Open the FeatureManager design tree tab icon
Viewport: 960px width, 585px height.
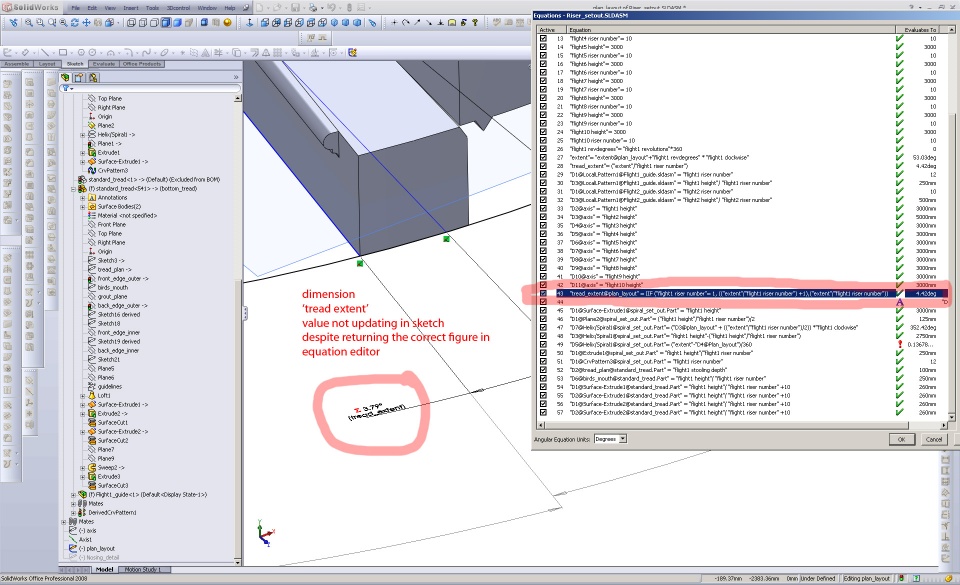coord(66,78)
